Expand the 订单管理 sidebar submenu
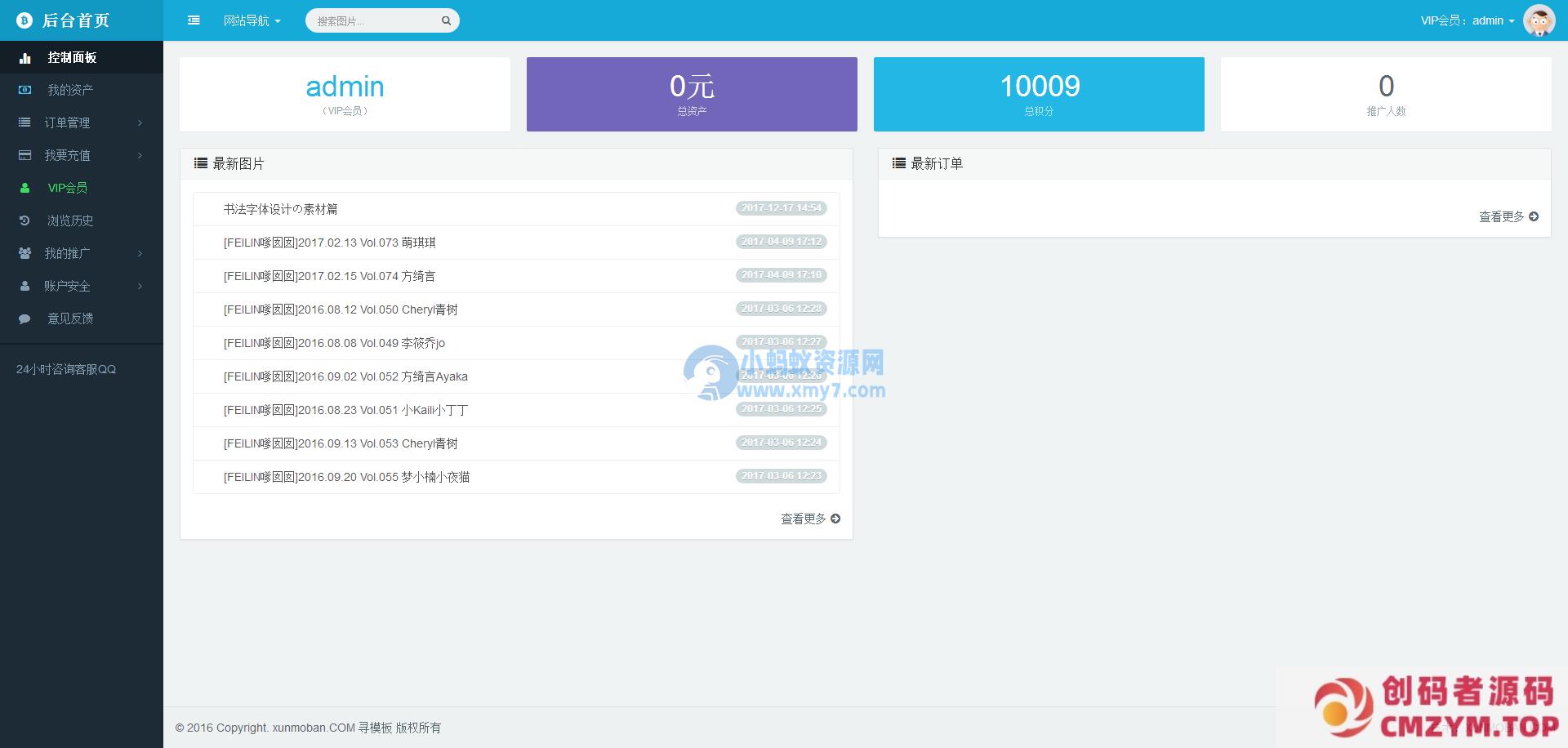This screenshot has height=748, width=1568. tap(82, 122)
